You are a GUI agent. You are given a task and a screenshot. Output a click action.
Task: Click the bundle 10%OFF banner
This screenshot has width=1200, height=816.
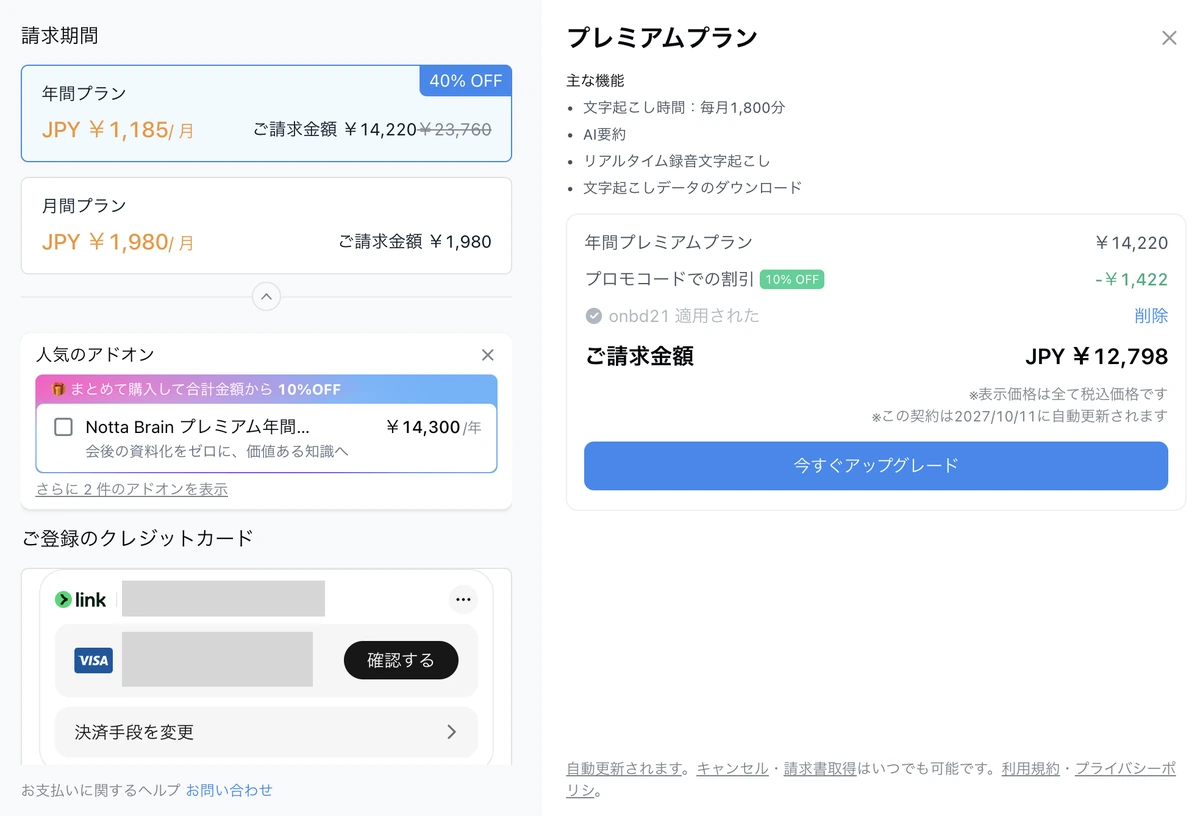click(x=266, y=389)
